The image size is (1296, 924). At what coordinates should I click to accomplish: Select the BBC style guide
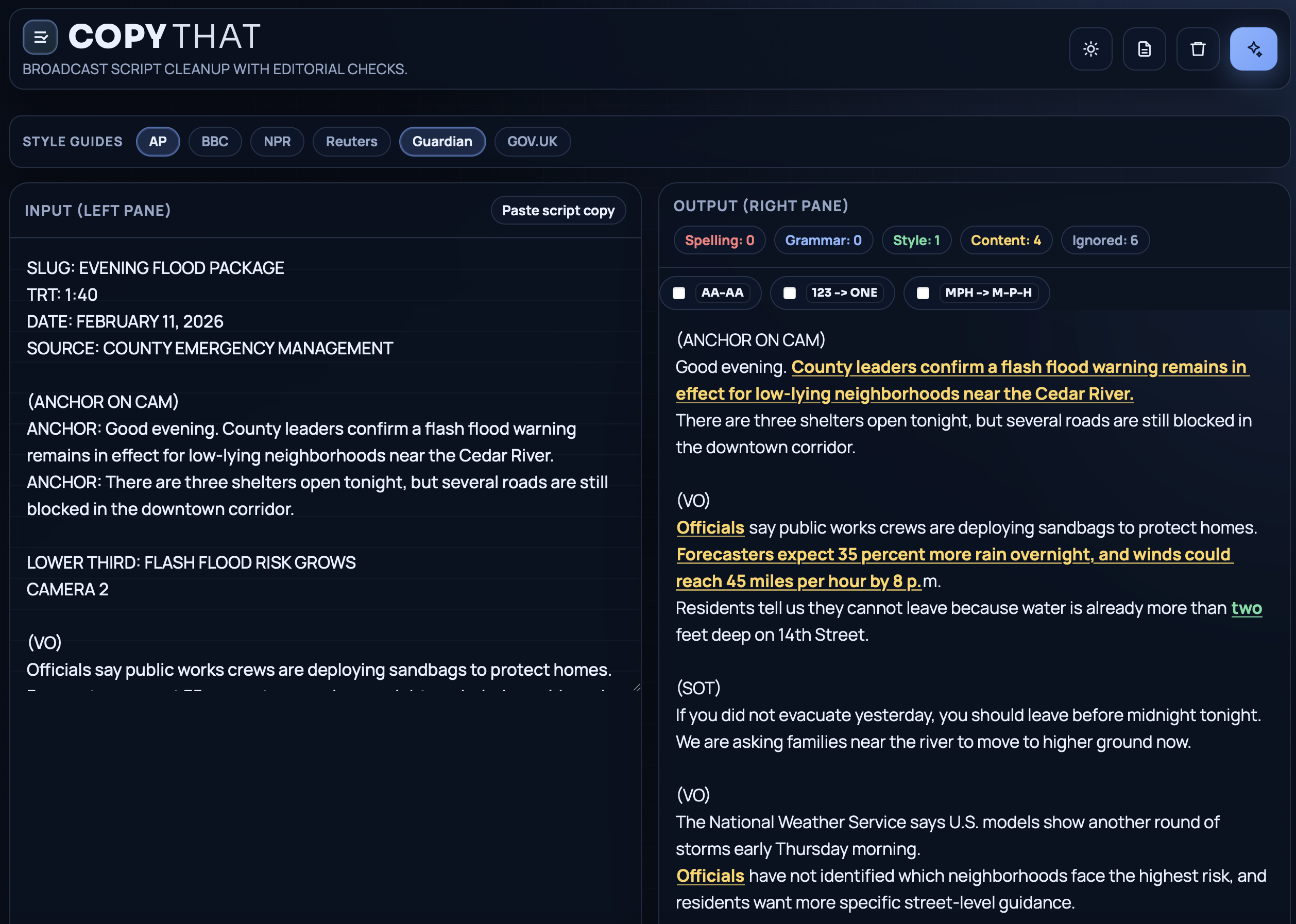pos(215,142)
